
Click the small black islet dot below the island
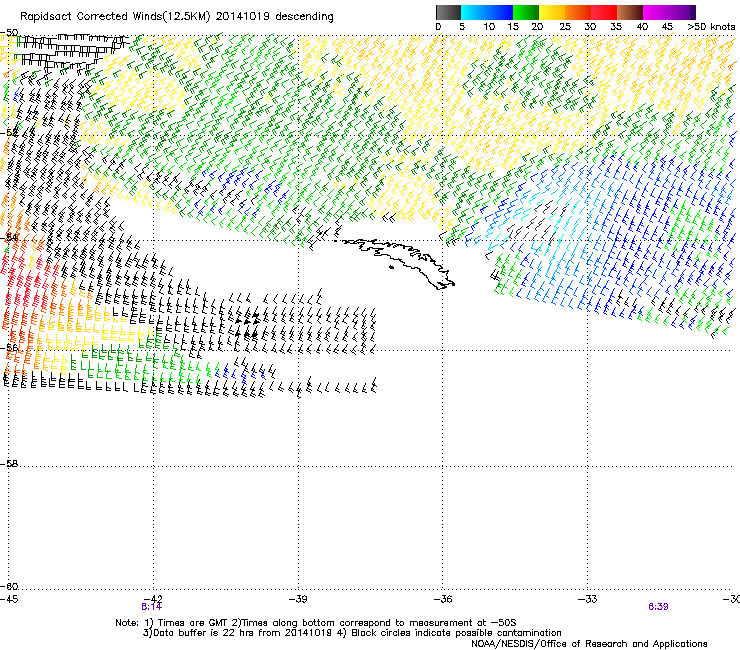click(x=391, y=268)
